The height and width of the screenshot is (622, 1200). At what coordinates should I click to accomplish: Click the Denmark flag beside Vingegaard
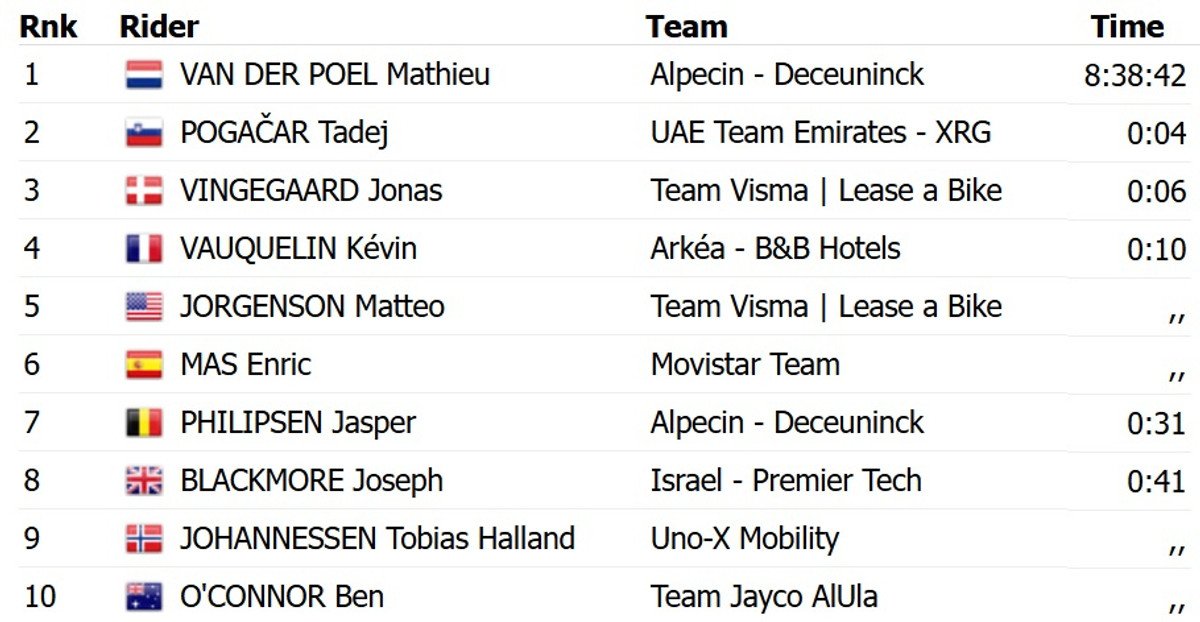coord(144,191)
